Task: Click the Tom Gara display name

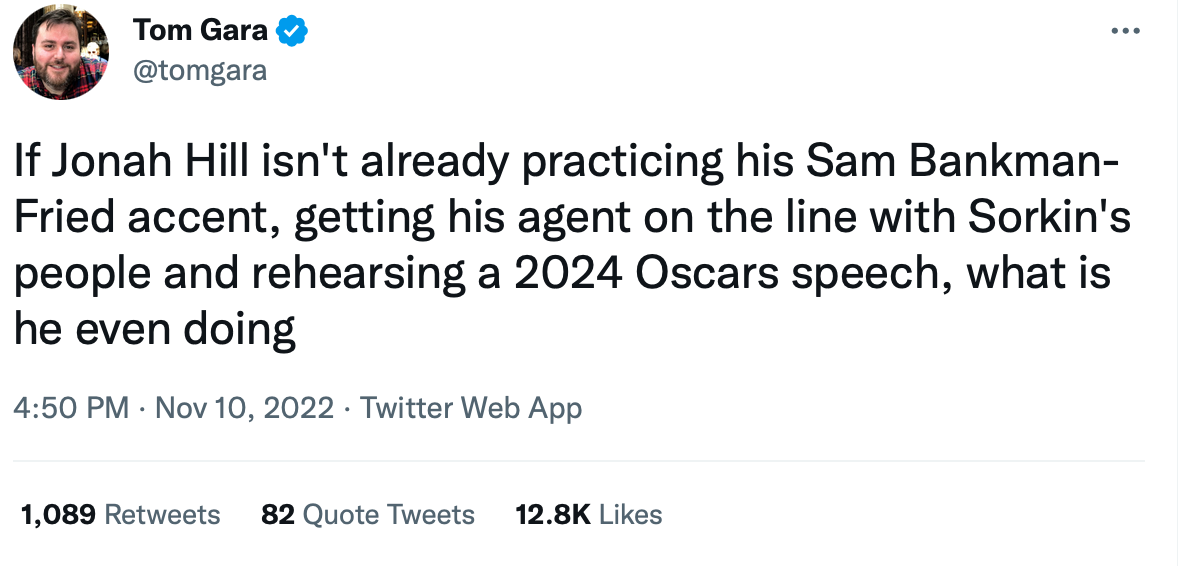Action: (200, 32)
